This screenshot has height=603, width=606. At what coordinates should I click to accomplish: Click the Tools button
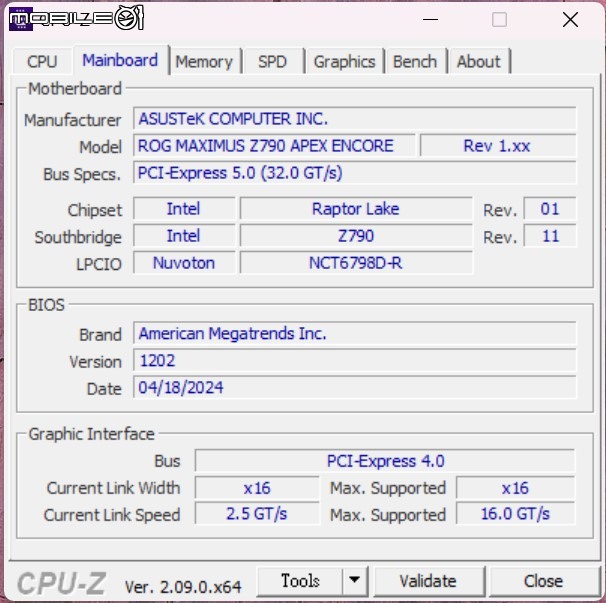point(300,581)
